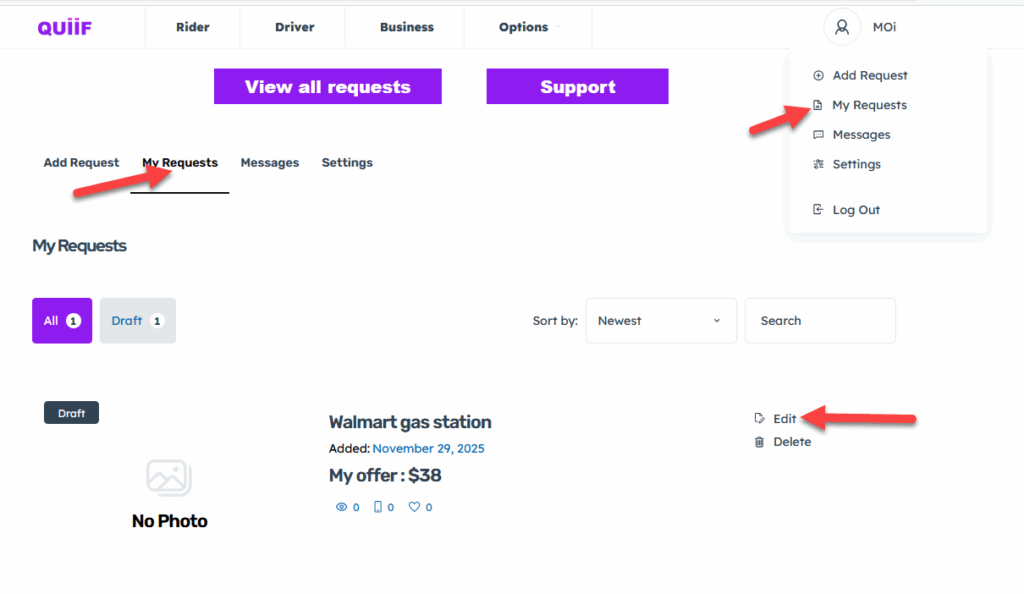Image resolution: width=1024 pixels, height=594 pixels.
Task: Open the Sort by Newest dropdown
Action: [660, 321]
